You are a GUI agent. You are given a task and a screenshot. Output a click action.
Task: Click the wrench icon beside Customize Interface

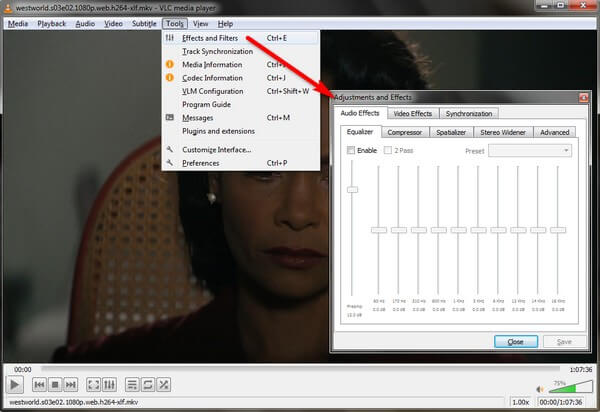click(170, 149)
